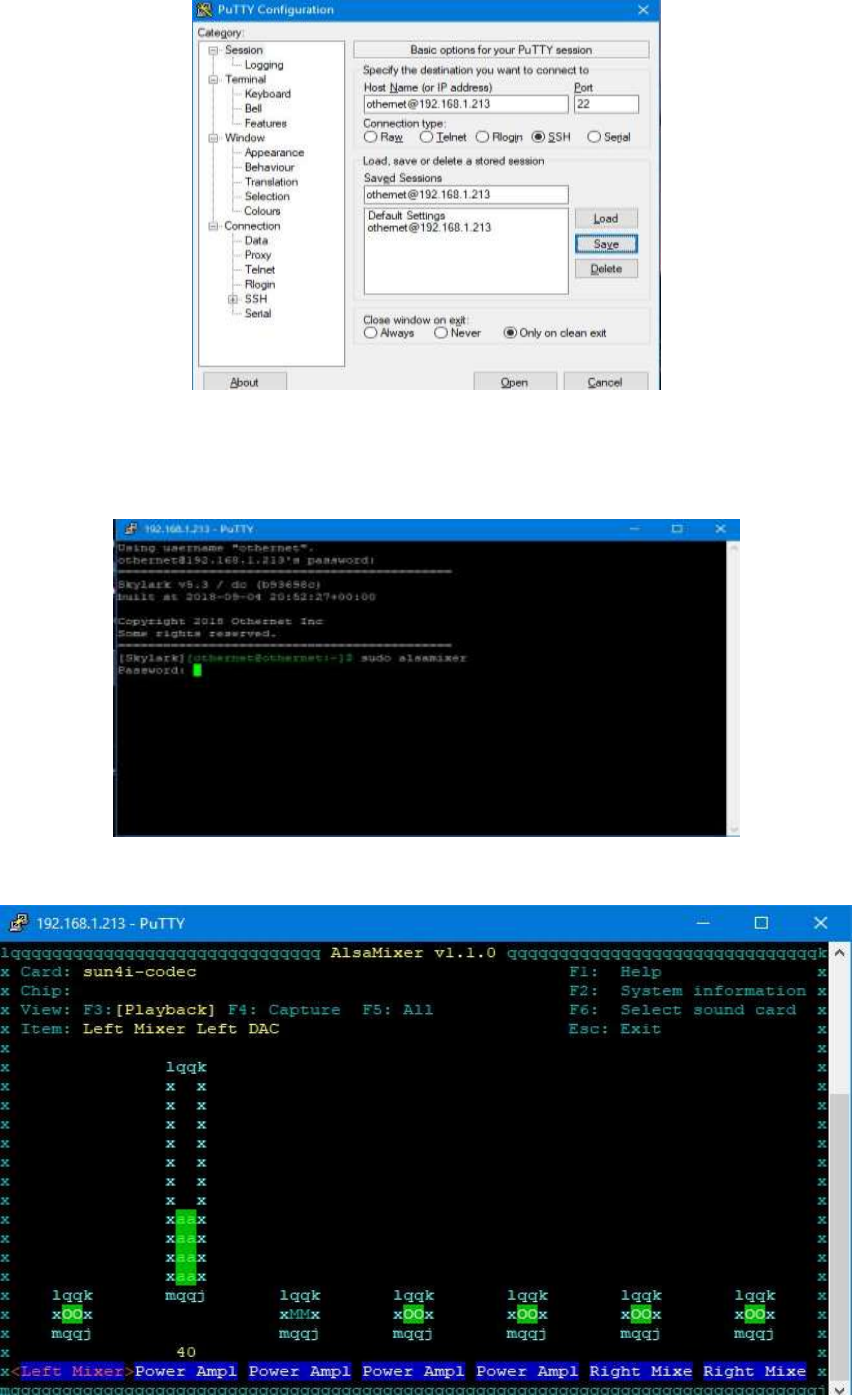Image resolution: width=852 pixels, height=1395 pixels.
Task: Collapse the Terminal tree node
Action: click(213, 79)
